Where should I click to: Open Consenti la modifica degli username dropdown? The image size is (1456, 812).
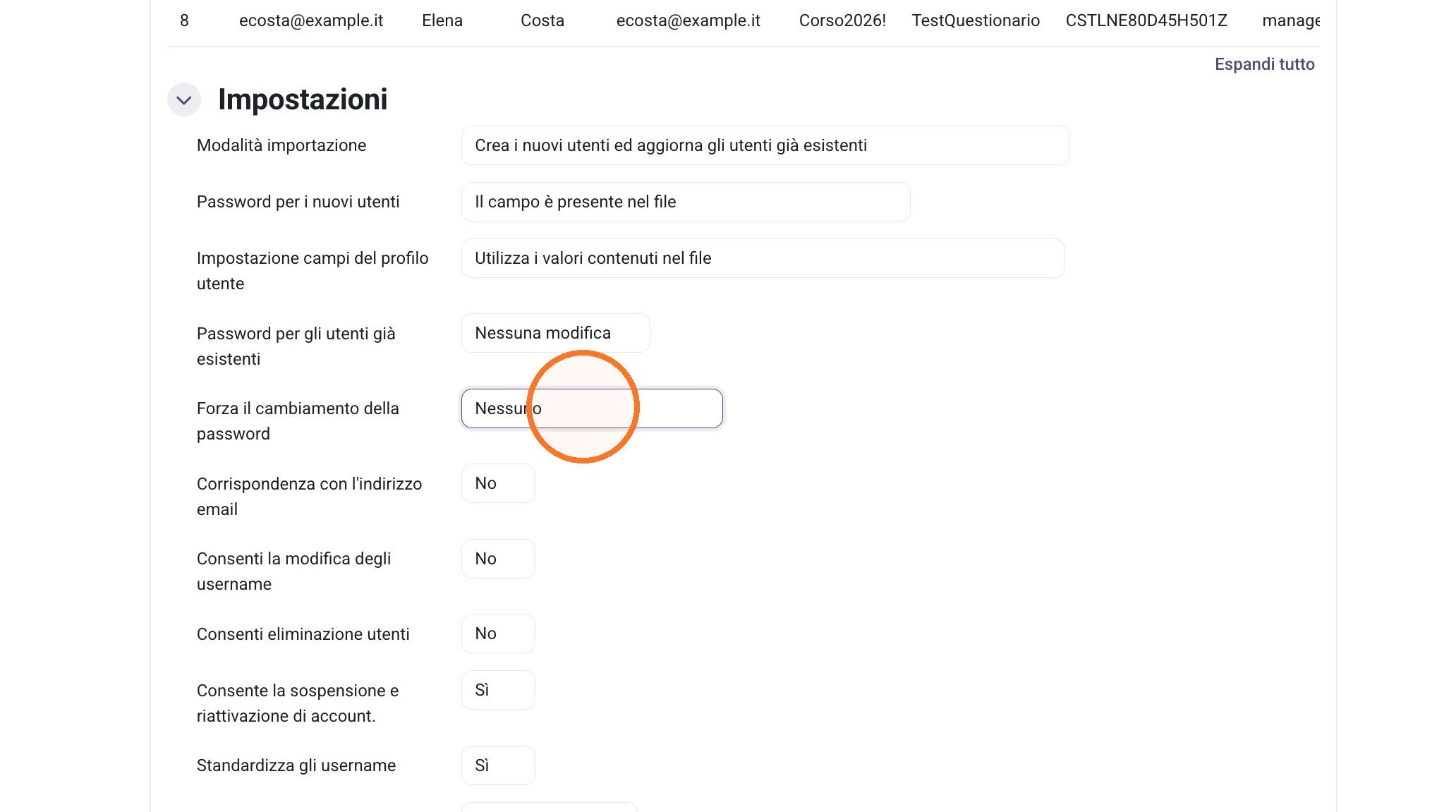coord(498,559)
